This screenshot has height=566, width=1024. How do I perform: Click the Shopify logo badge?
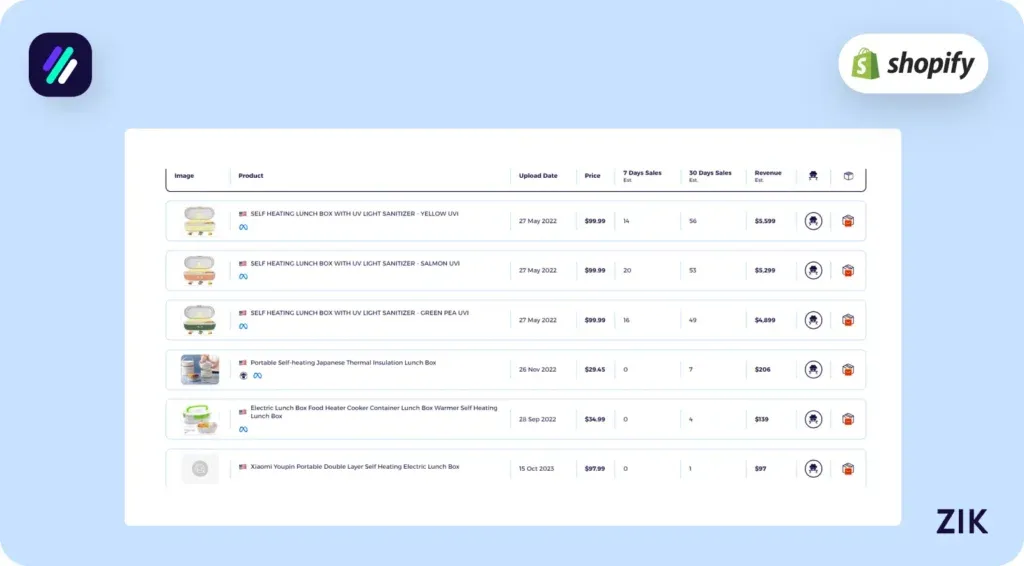pyautogui.click(x=913, y=64)
